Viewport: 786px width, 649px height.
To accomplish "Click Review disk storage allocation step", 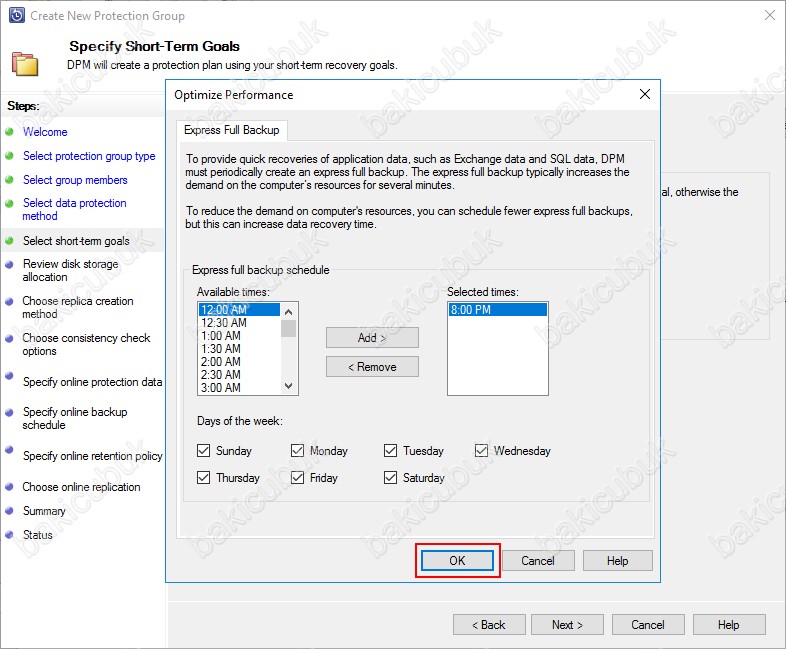I will click(x=70, y=271).
